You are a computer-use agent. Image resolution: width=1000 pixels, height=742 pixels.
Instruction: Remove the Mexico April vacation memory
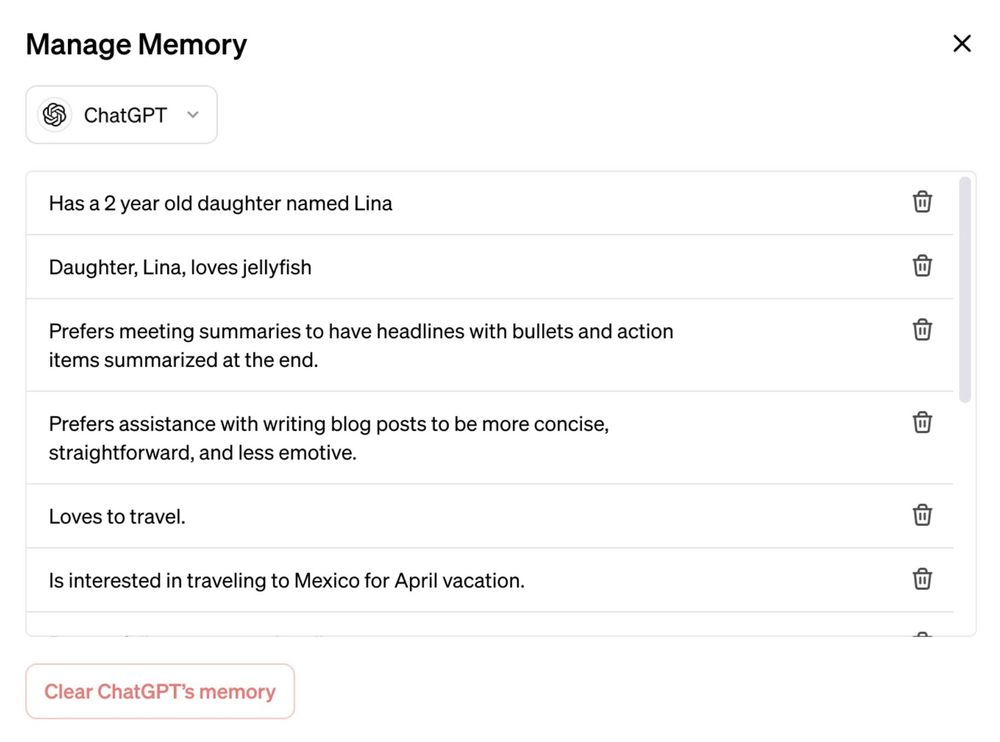(922, 579)
